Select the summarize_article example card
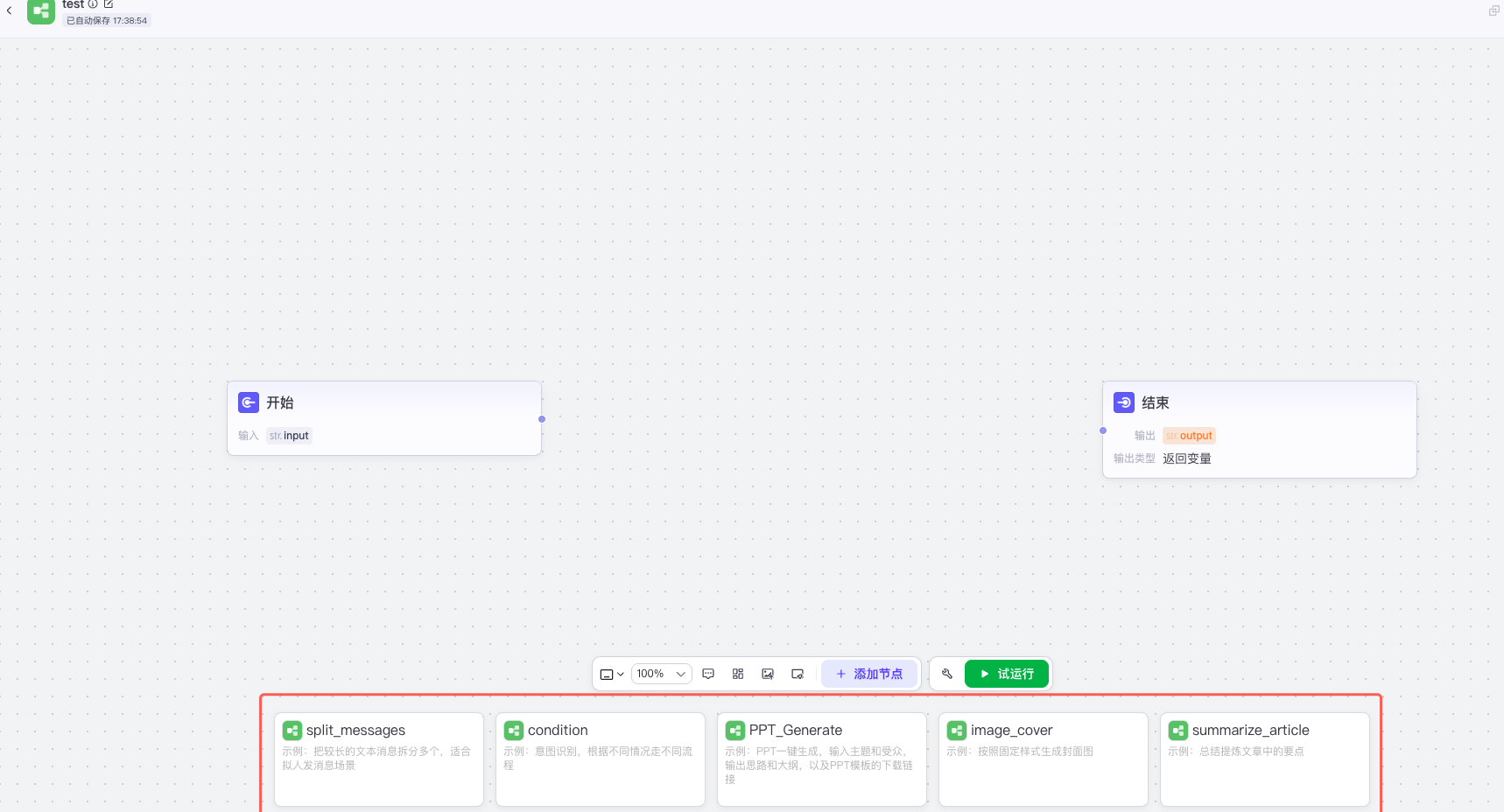Screen dimensions: 1504x812 (1264, 759)
